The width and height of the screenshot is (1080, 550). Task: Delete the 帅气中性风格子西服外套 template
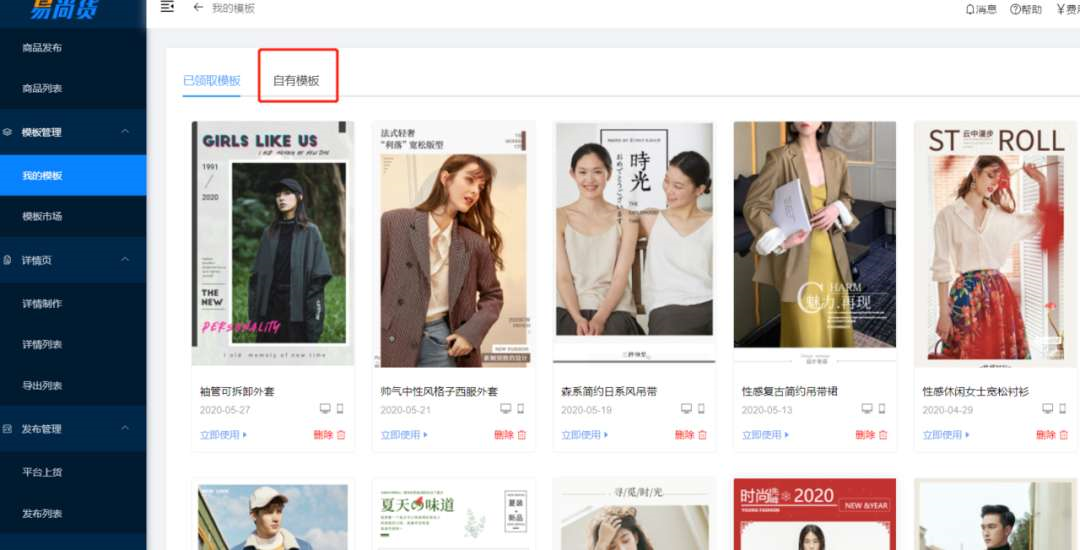click(x=510, y=435)
